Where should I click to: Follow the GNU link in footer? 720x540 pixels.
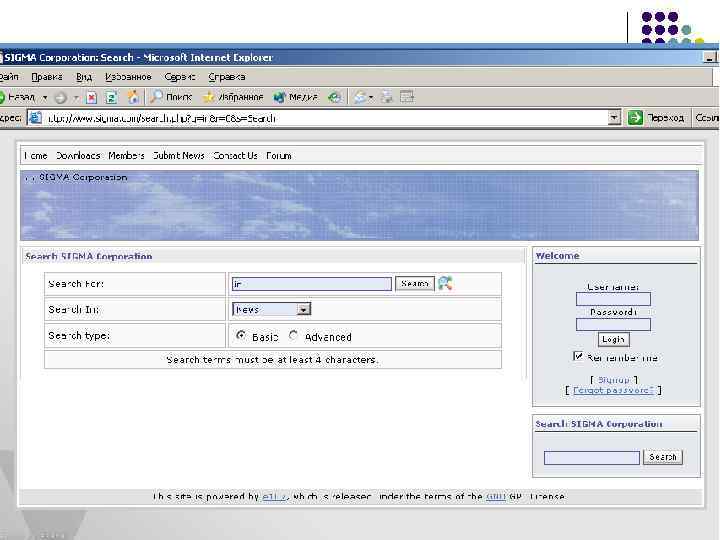495,496
